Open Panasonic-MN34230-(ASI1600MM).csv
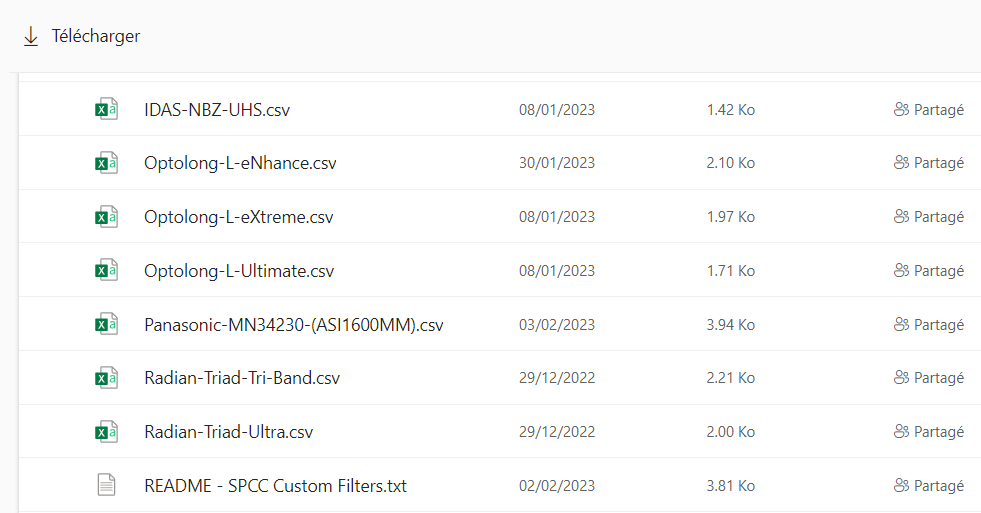 [293, 325]
